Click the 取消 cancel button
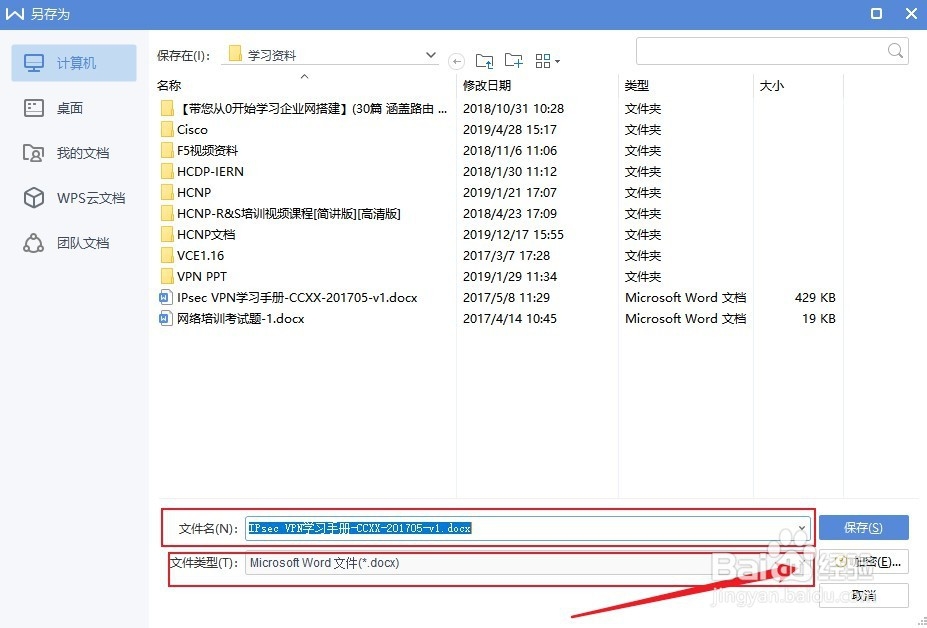This screenshot has height=628, width=927. (863, 595)
